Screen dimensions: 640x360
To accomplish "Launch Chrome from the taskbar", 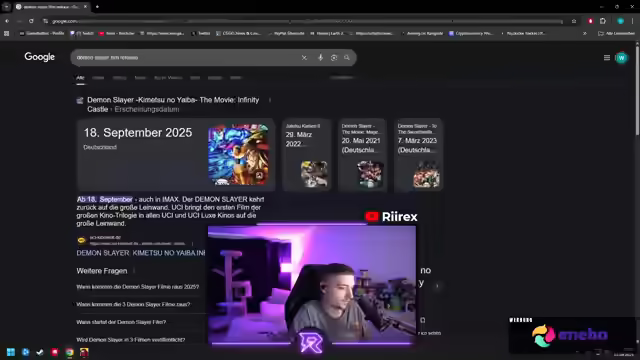I will [x=69, y=352].
